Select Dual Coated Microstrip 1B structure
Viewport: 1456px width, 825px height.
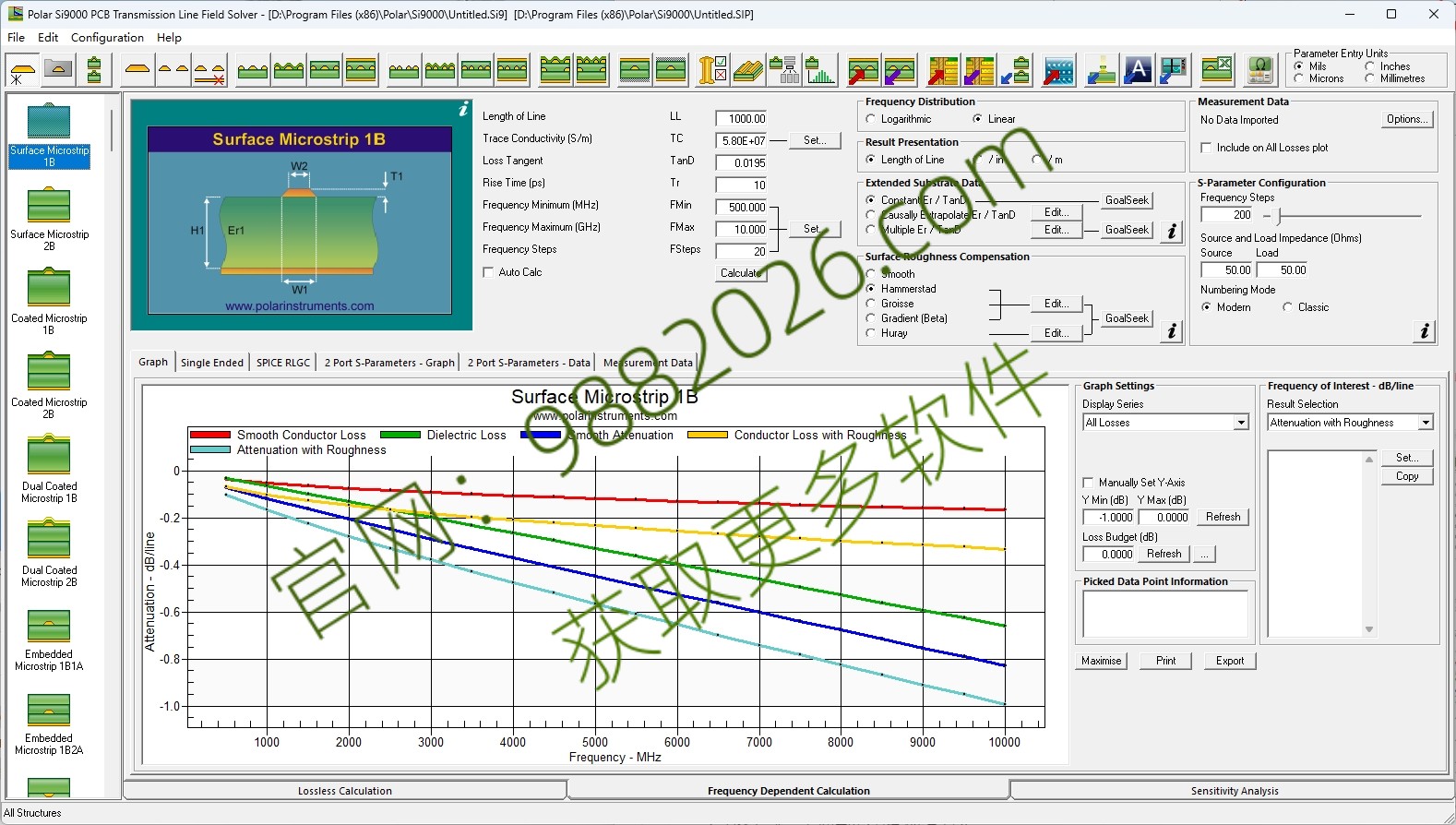coord(50,470)
